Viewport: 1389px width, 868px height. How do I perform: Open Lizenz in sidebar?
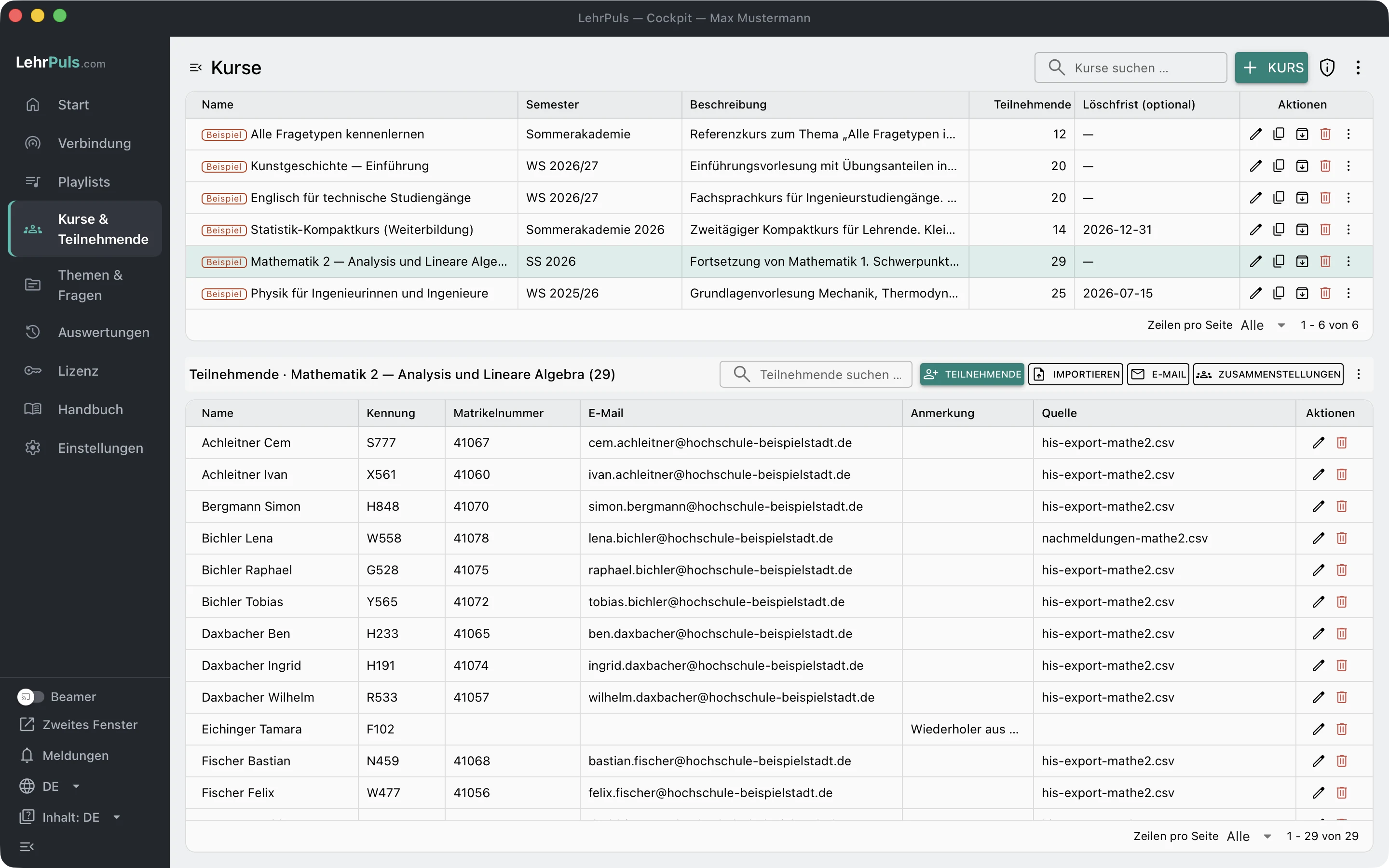[x=85, y=371]
